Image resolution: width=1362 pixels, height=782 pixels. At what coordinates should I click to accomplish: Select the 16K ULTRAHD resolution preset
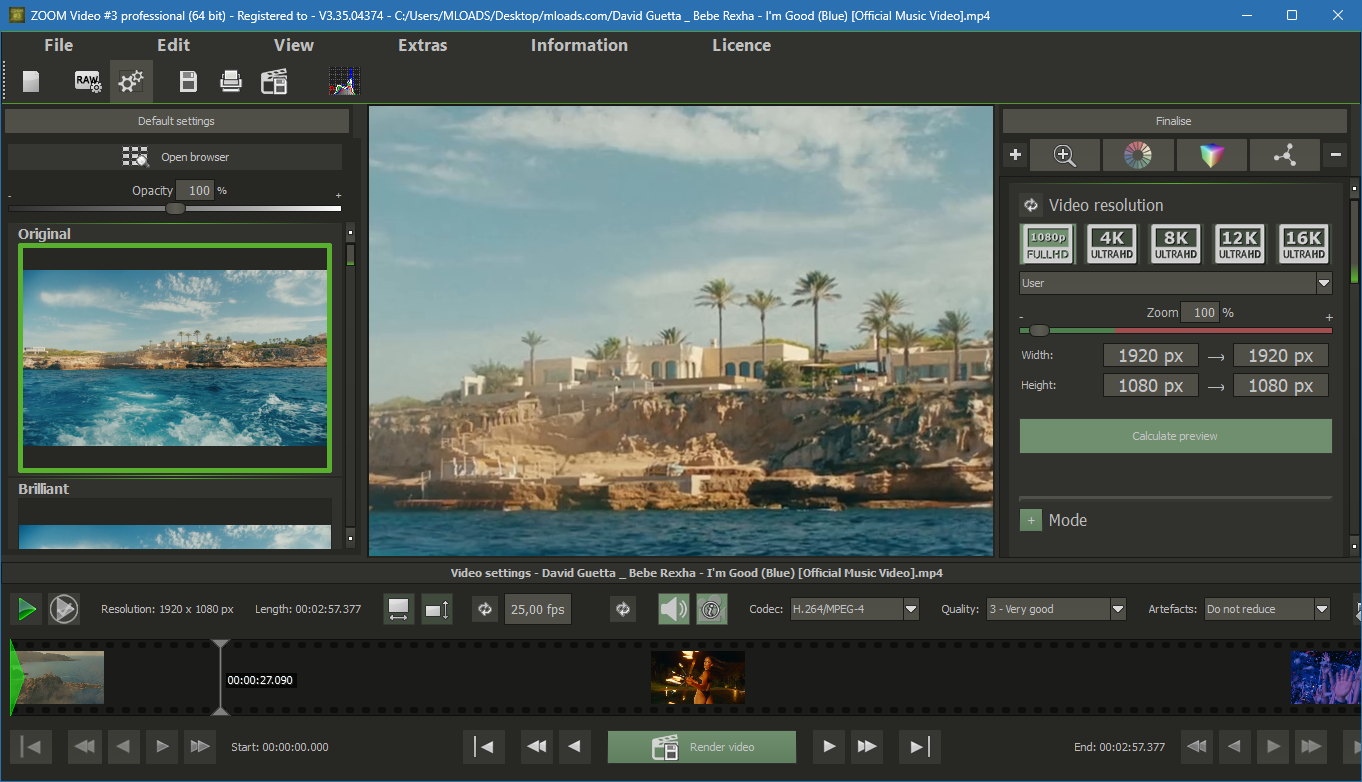(x=1304, y=244)
